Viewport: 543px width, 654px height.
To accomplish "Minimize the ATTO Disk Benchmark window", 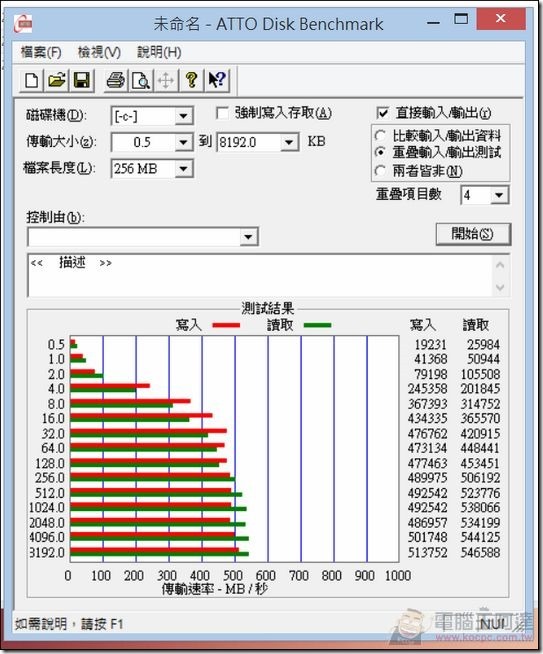I will point(433,22).
